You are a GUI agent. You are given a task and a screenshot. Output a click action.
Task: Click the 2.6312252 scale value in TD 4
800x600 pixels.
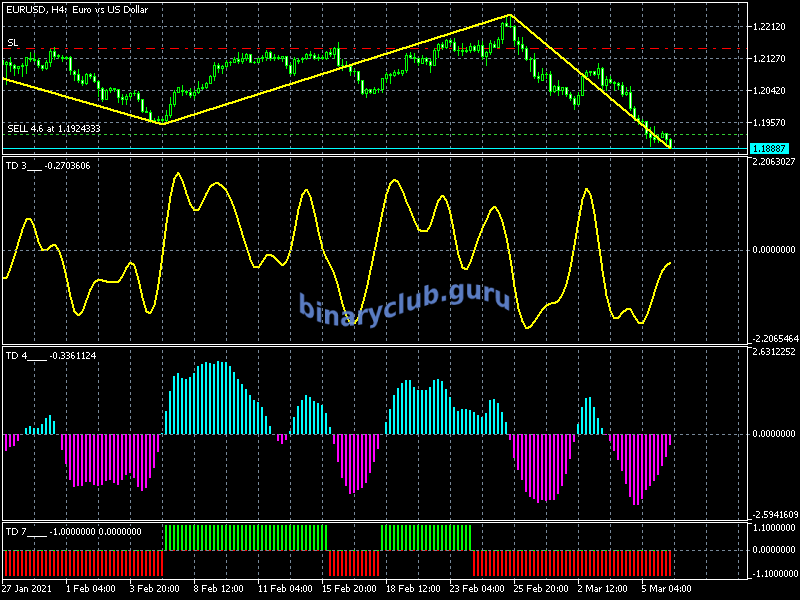[773, 351]
